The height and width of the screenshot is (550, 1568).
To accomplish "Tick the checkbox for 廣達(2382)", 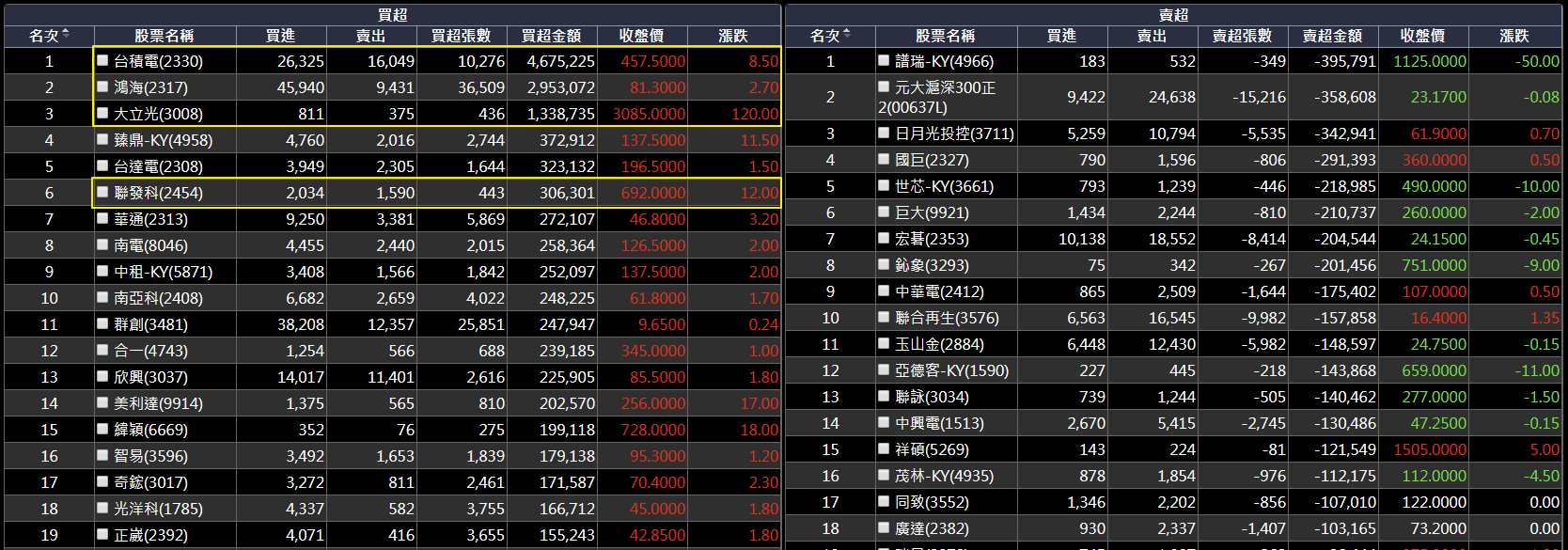I will coord(884,527).
